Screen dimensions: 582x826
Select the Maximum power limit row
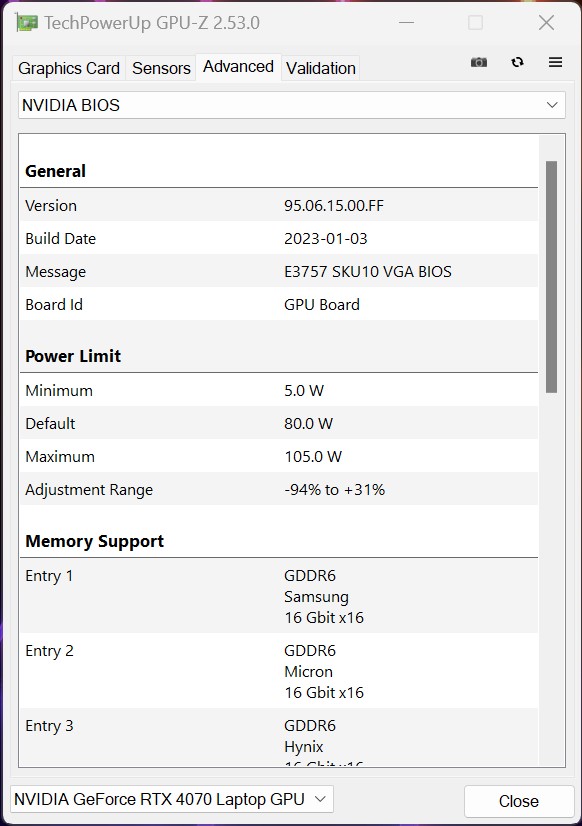(279, 457)
